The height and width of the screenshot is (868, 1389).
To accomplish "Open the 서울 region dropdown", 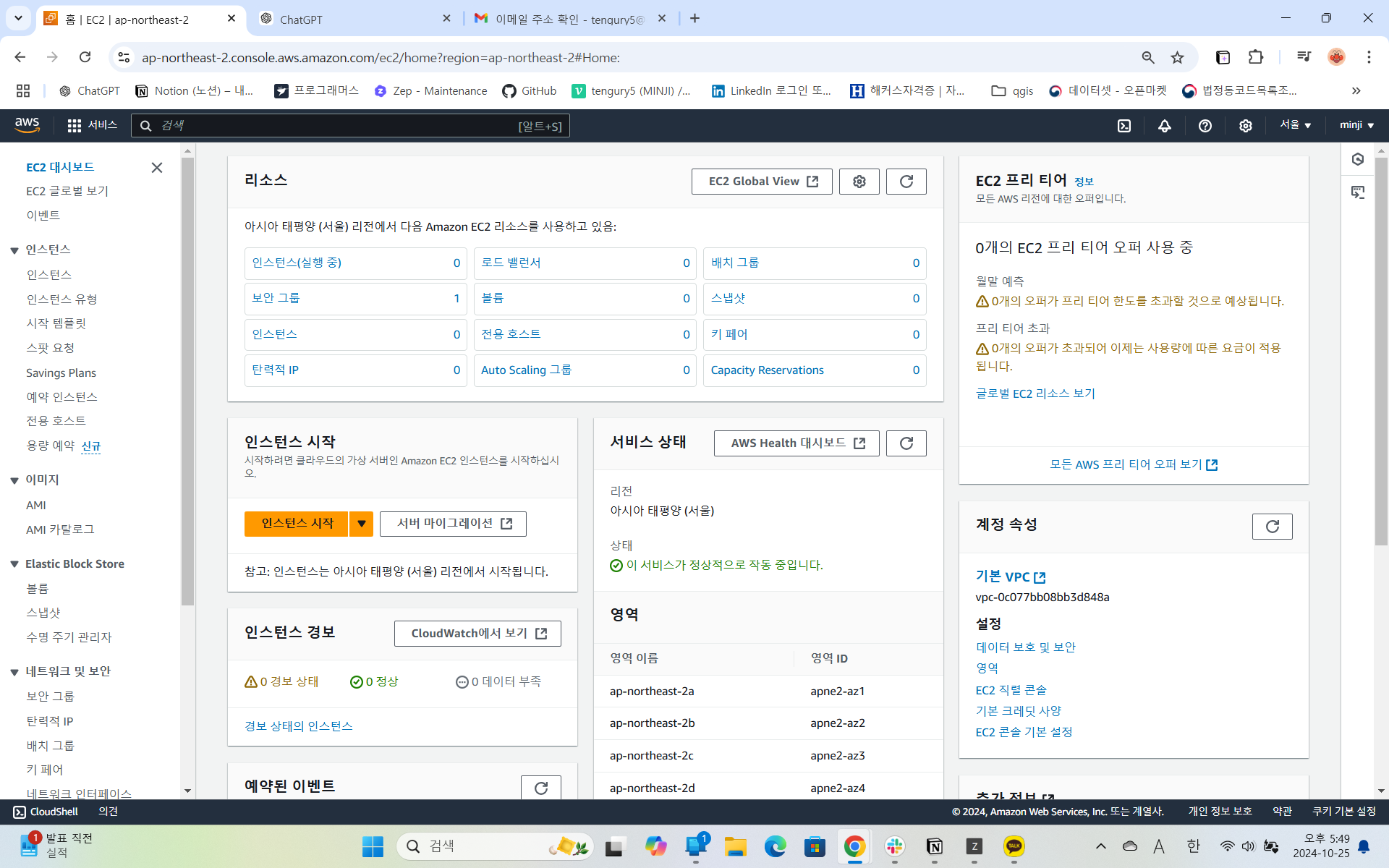I will 1296,125.
